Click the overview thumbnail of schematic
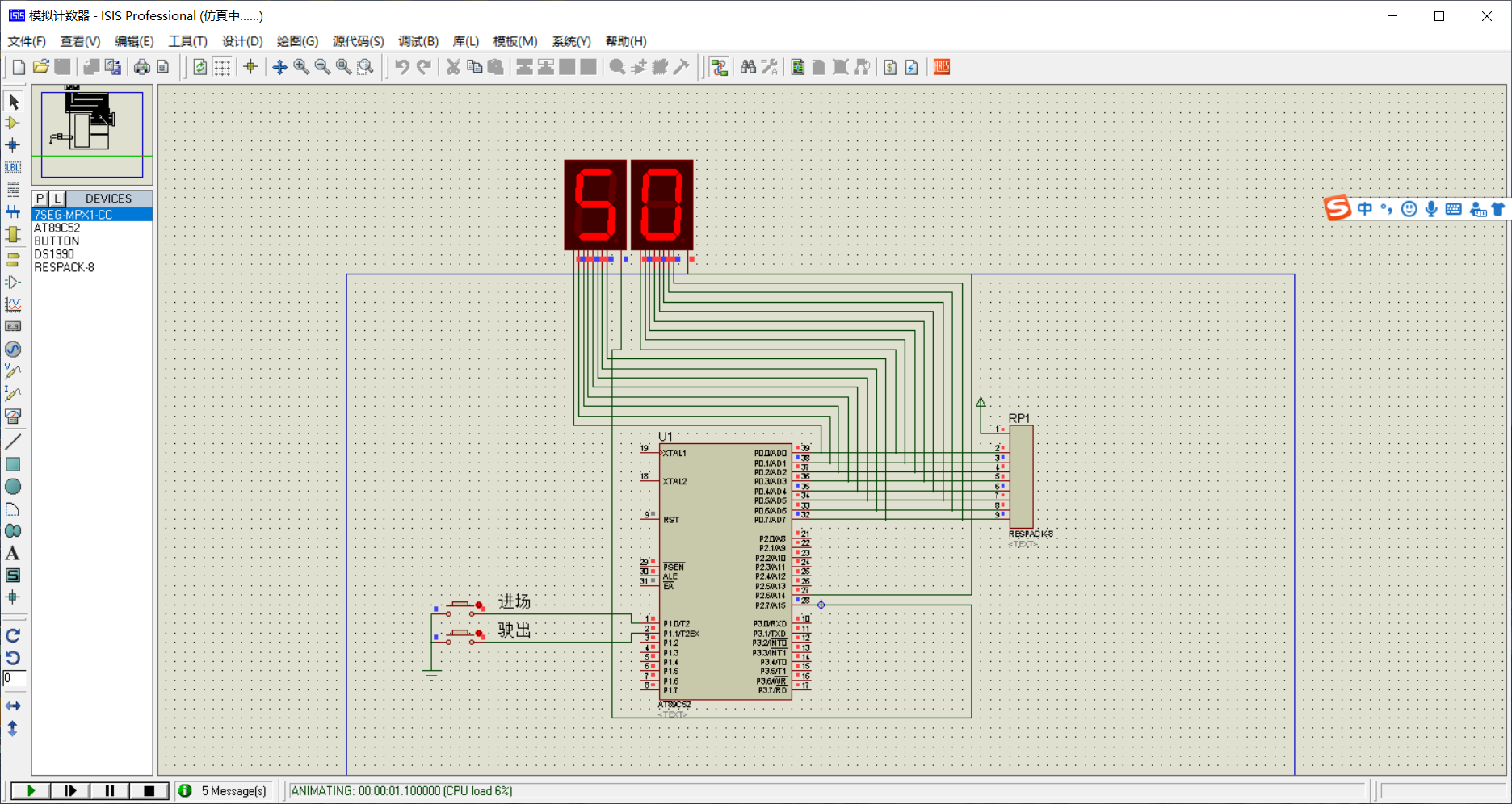1512x804 pixels. tap(92, 134)
